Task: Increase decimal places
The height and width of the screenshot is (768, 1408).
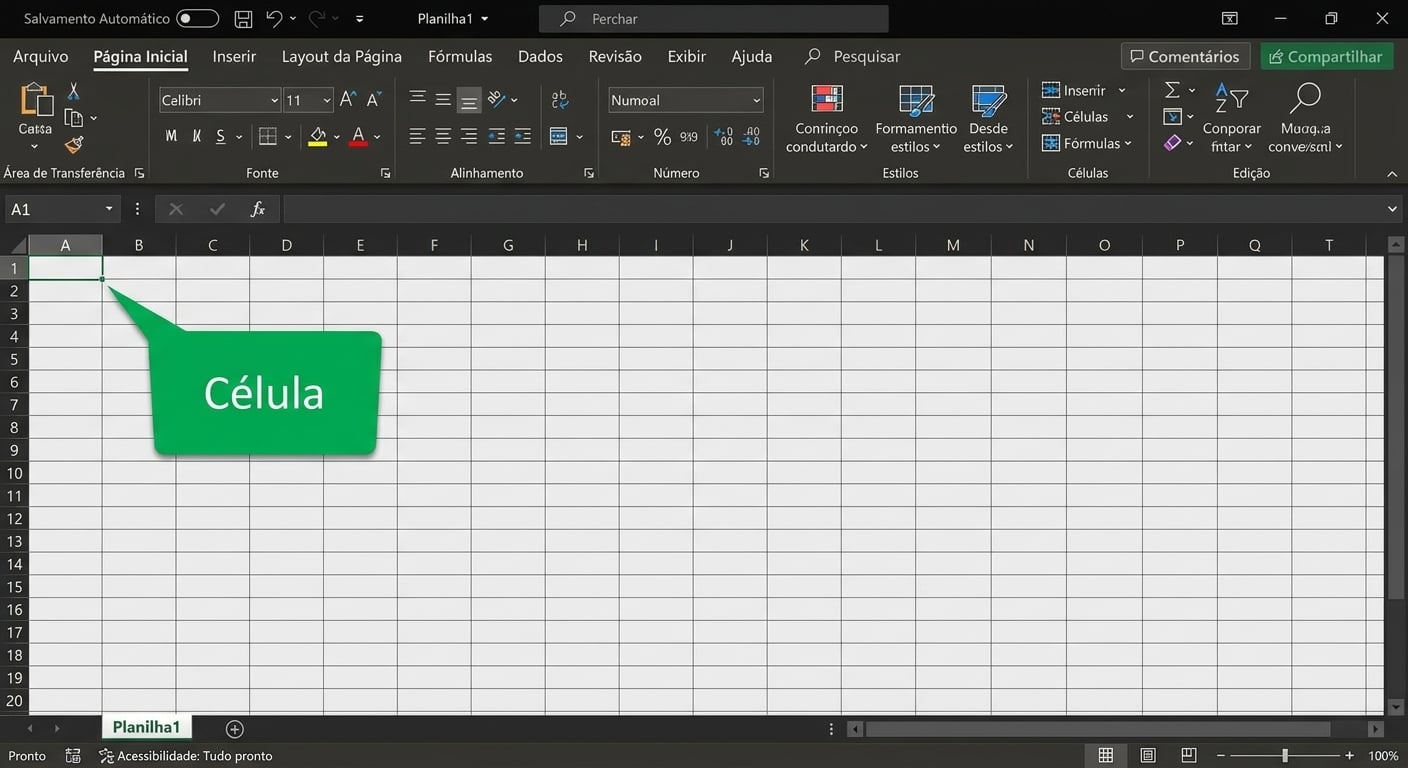Action: click(x=724, y=136)
